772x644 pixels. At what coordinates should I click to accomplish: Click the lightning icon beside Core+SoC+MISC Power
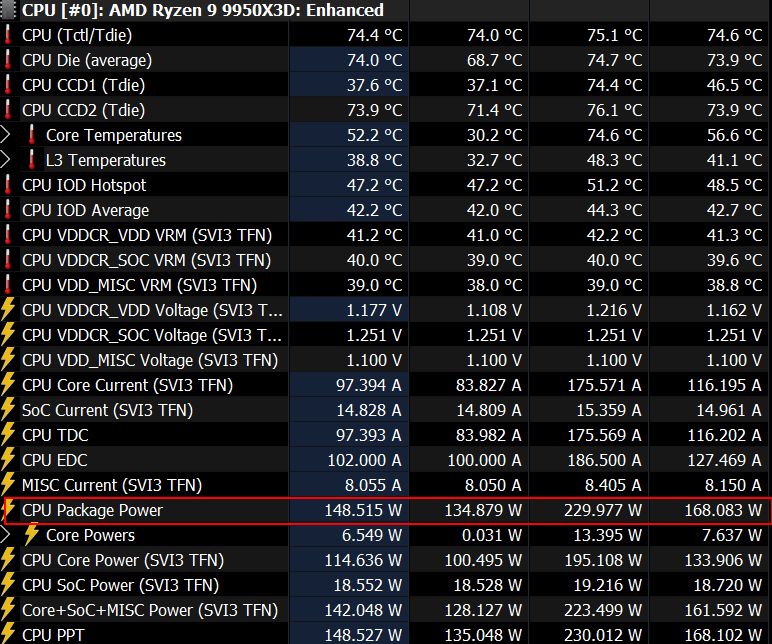[8, 611]
